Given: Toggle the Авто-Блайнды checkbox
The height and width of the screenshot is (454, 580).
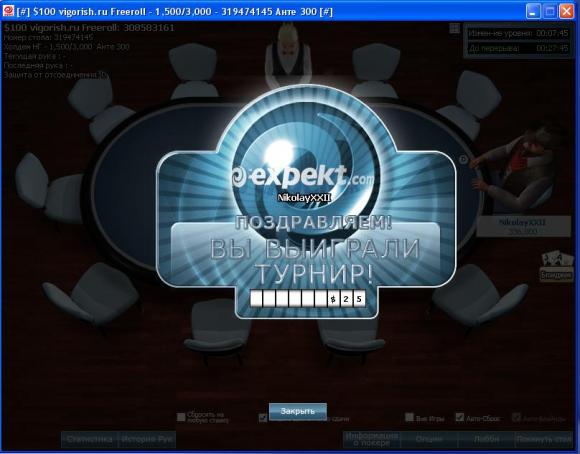Looking at the screenshot, I should (x=516, y=417).
